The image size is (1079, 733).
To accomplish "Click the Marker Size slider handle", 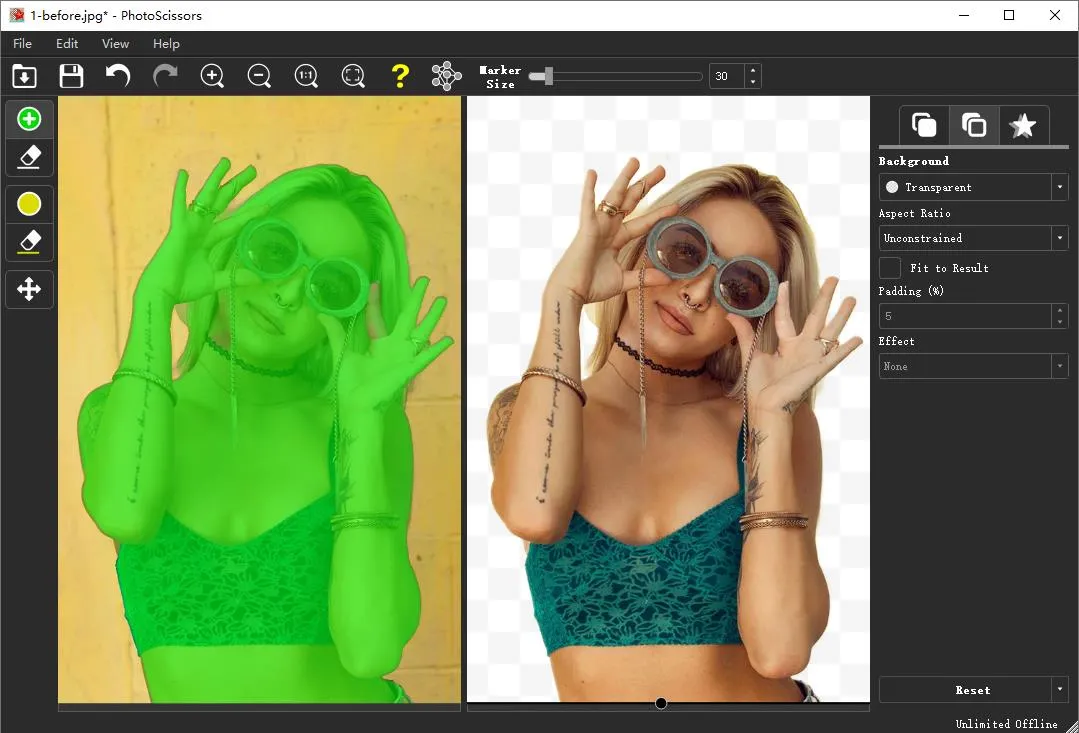I will 548,76.
